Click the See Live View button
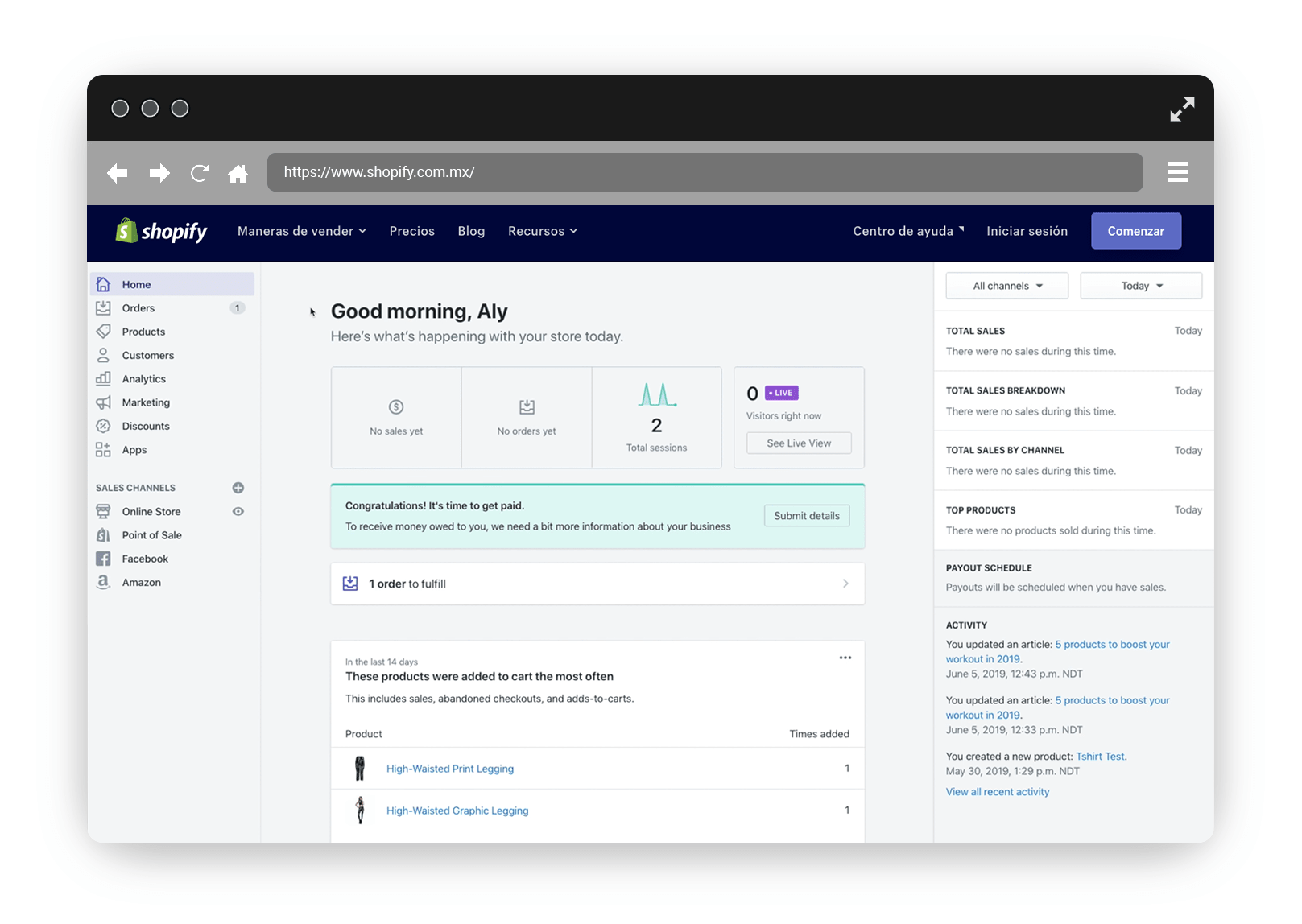 pos(799,443)
